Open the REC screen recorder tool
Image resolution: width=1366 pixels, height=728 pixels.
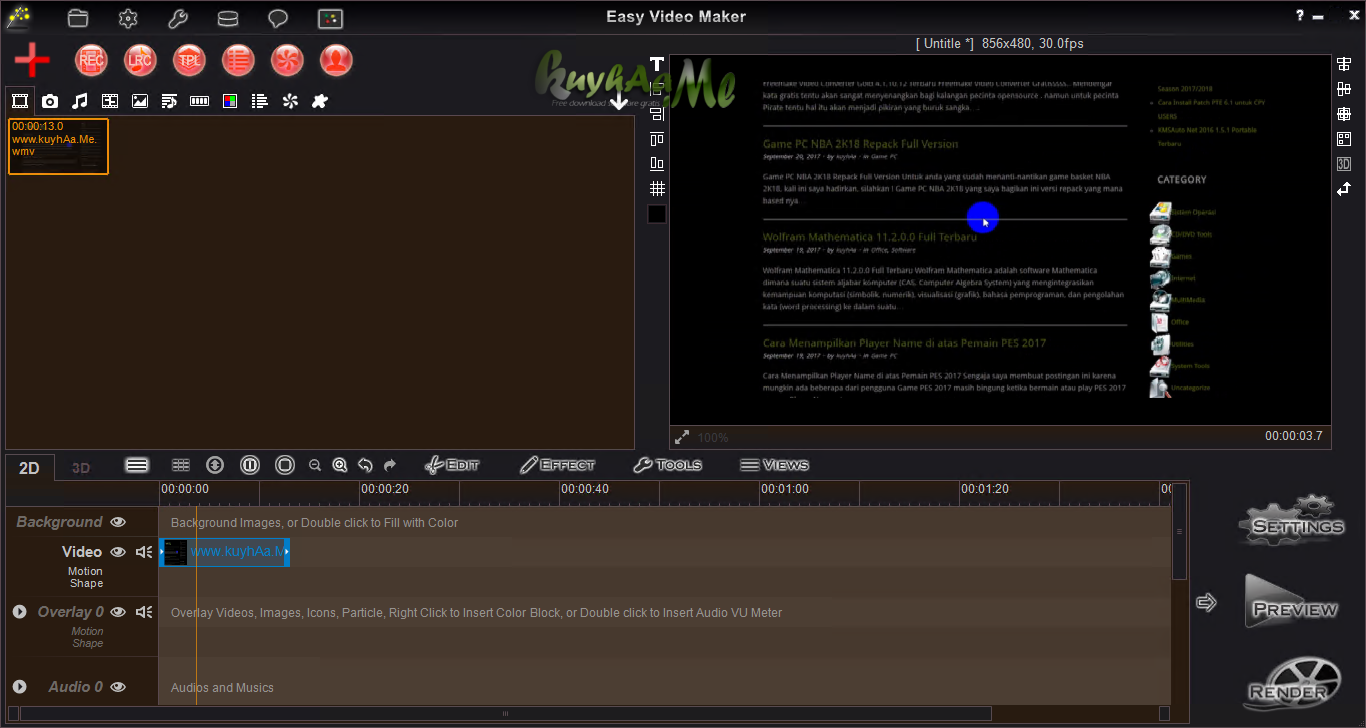[91, 61]
